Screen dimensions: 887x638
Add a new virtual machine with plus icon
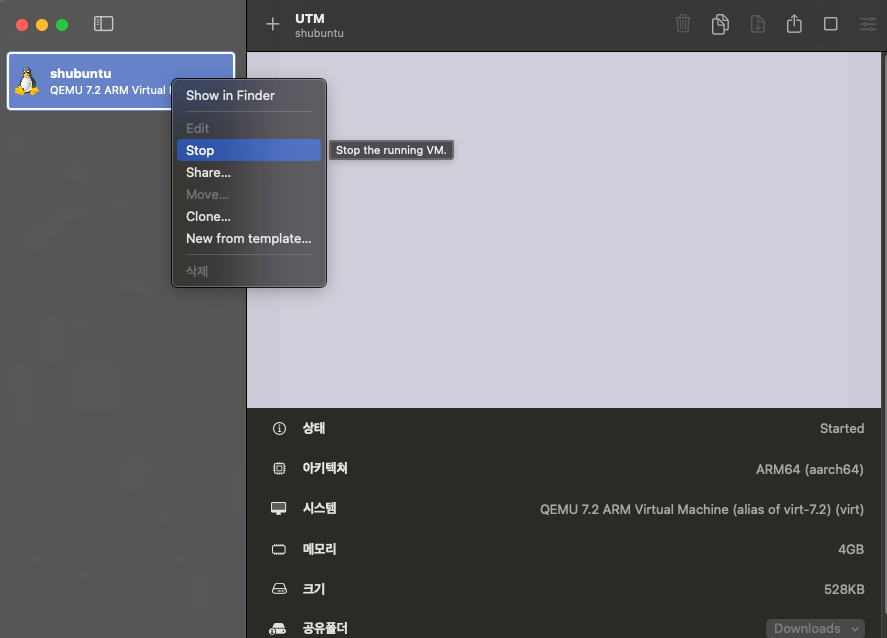point(273,24)
